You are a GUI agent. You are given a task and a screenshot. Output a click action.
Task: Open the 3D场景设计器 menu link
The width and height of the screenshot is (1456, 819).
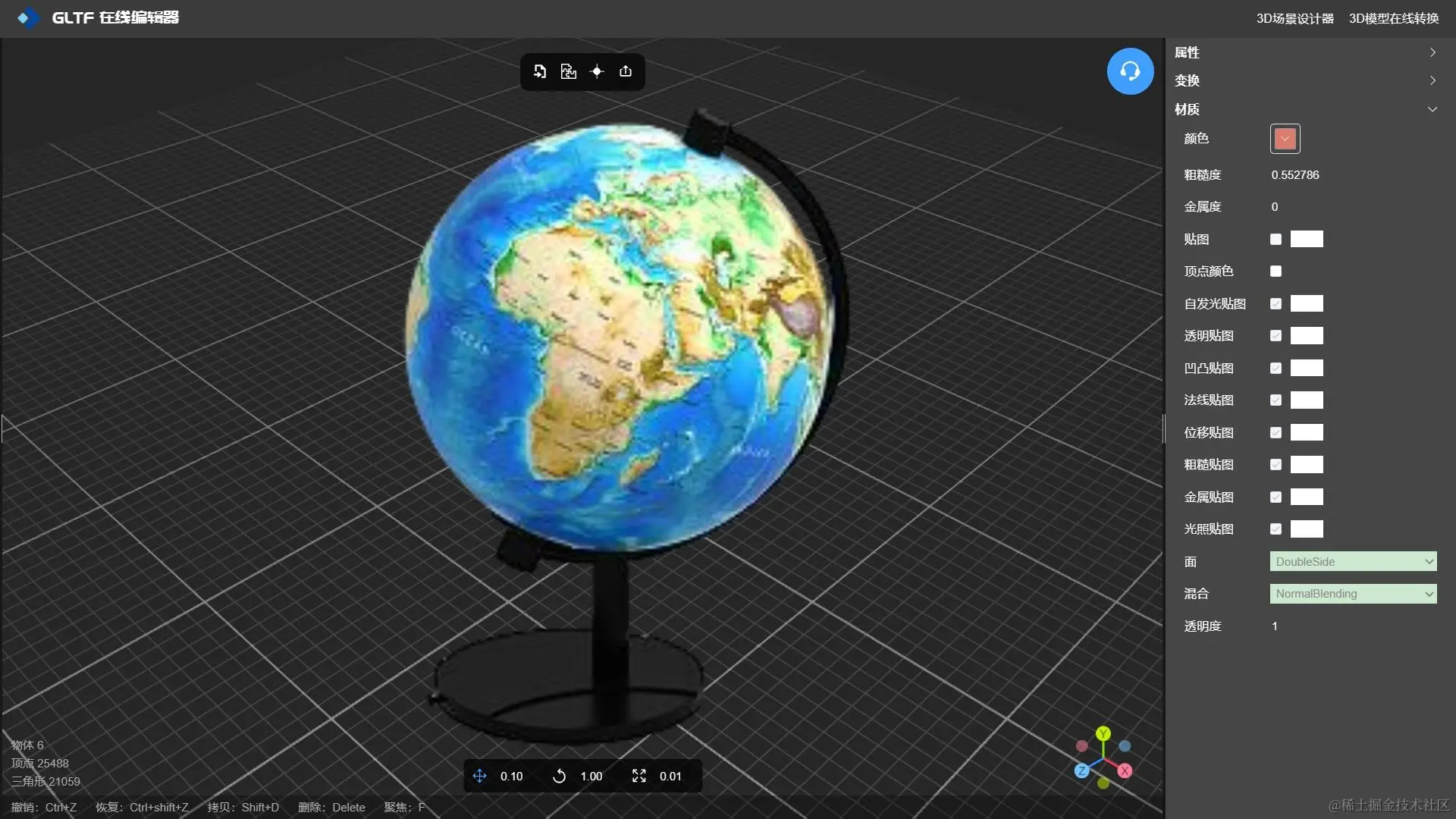click(1294, 18)
